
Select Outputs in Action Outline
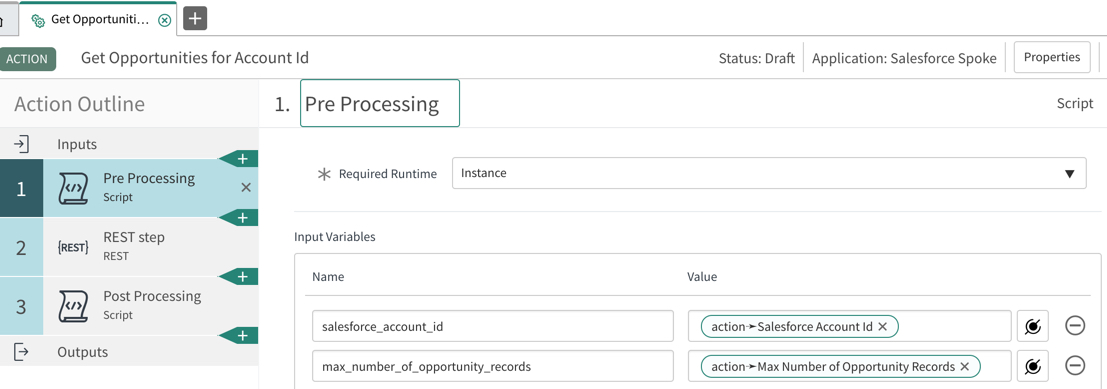(129, 352)
